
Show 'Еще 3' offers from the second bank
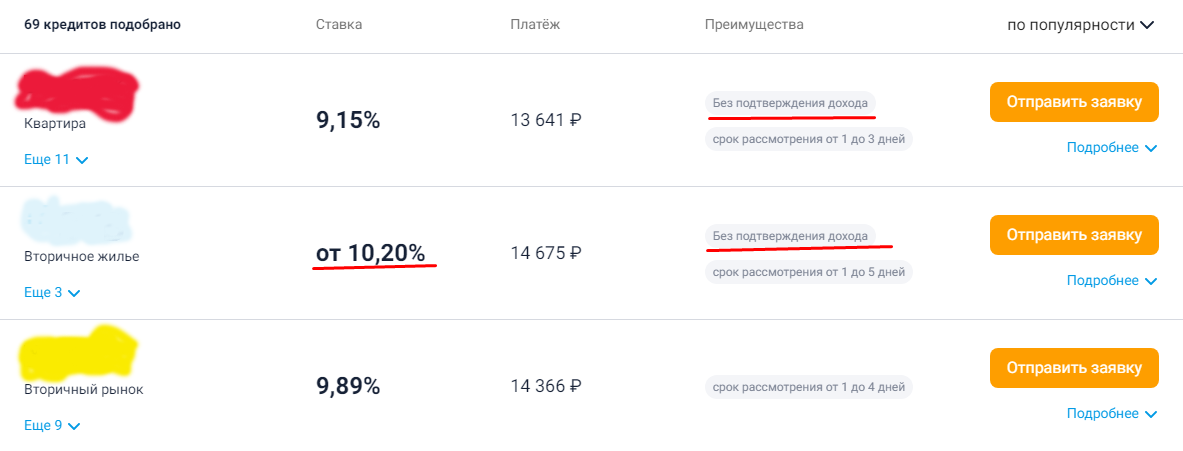(x=52, y=293)
